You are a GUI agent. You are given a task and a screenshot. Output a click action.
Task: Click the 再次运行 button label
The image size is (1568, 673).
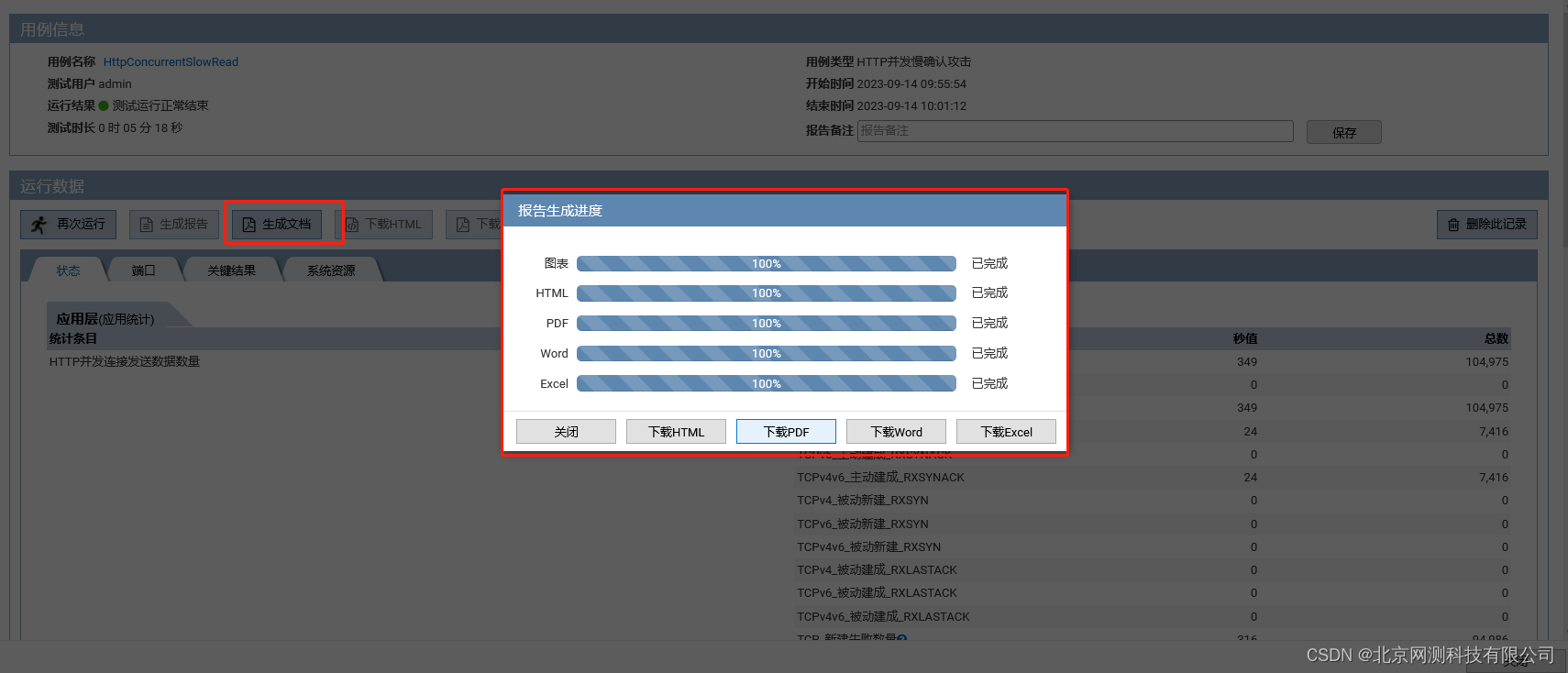tap(81, 224)
